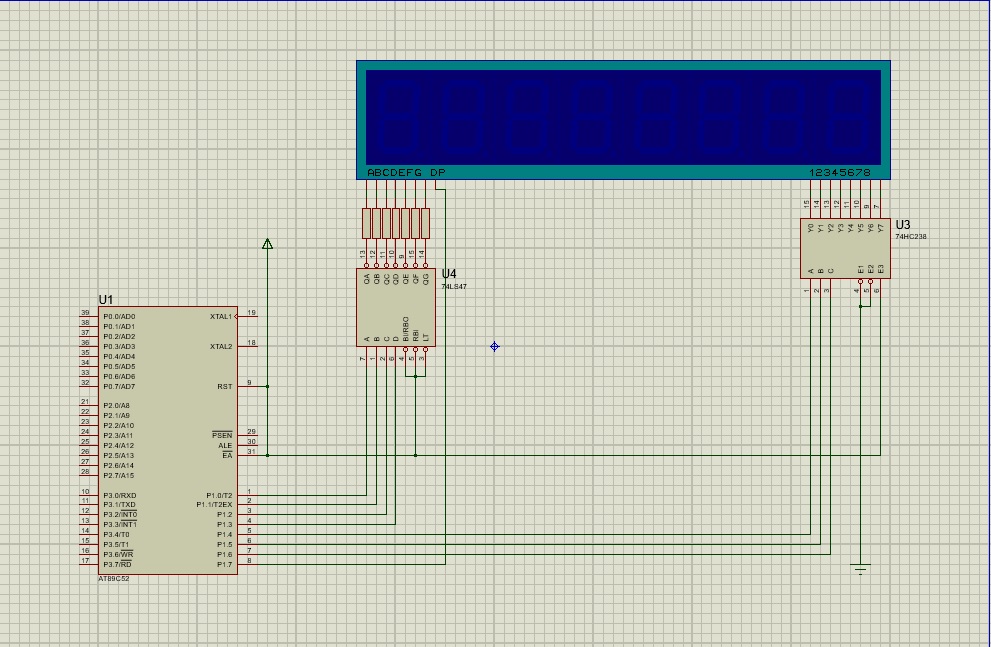991x647 pixels.
Task: Select the U3 reference label
Action: [x=903, y=224]
